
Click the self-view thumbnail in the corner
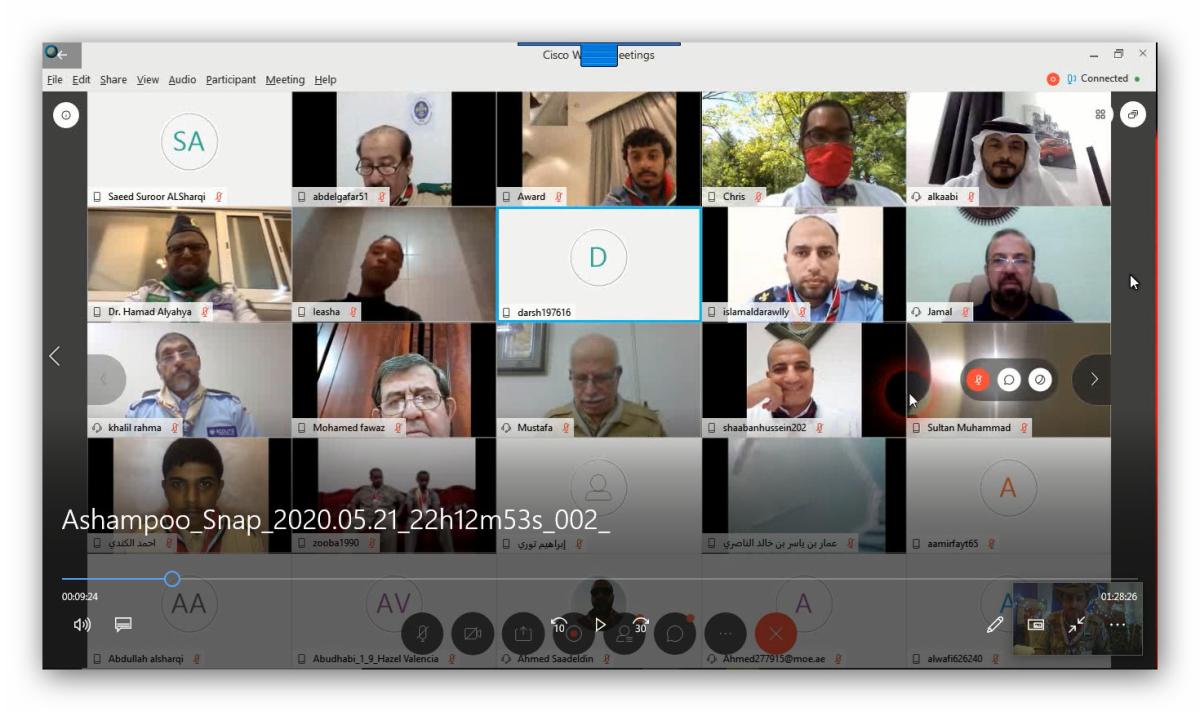(x=1077, y=619)
